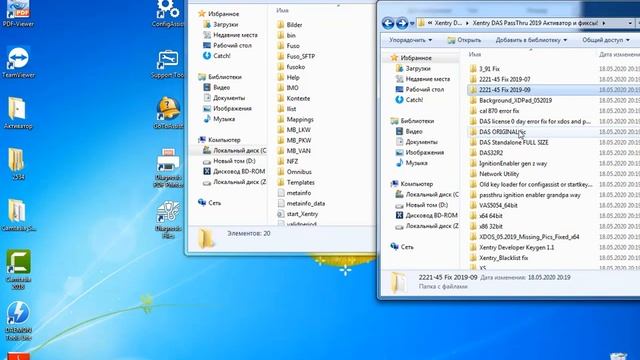Select the Diagnosis Files desktop icon
Image resolution: width=640 pixels, height=360 pixels.
168,219
